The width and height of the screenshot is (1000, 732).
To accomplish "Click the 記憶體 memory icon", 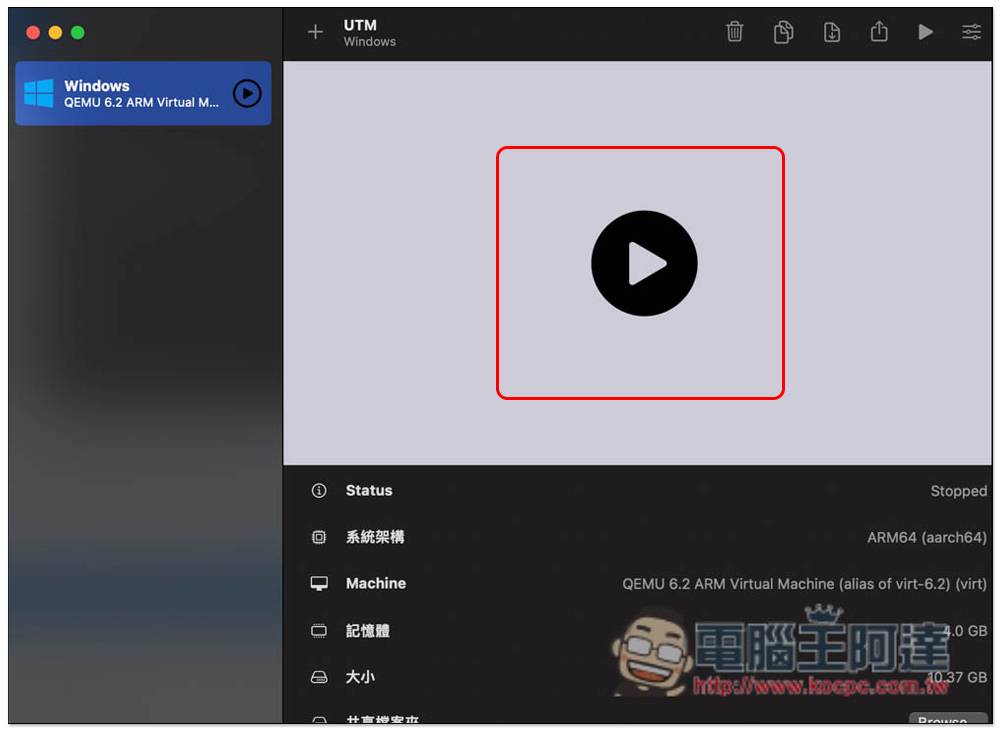I will click(319, 631).
